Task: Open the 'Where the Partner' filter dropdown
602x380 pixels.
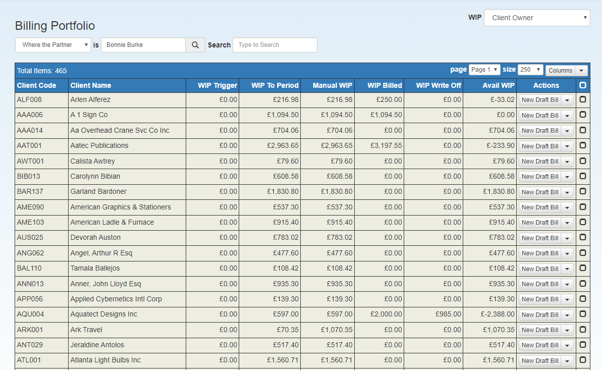Action: tap(53, 45)
